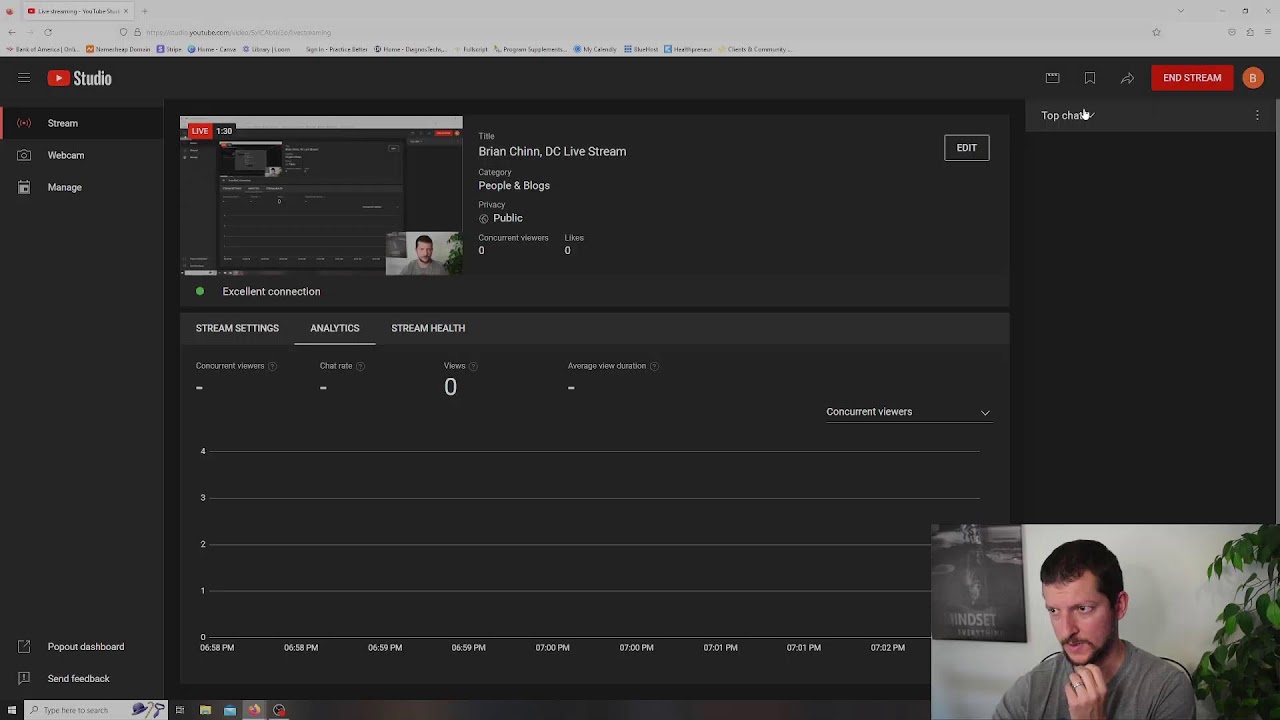1280x720 pixels.
Task: Bookmark this page with the star icon
Action: tap(1156, 32)
